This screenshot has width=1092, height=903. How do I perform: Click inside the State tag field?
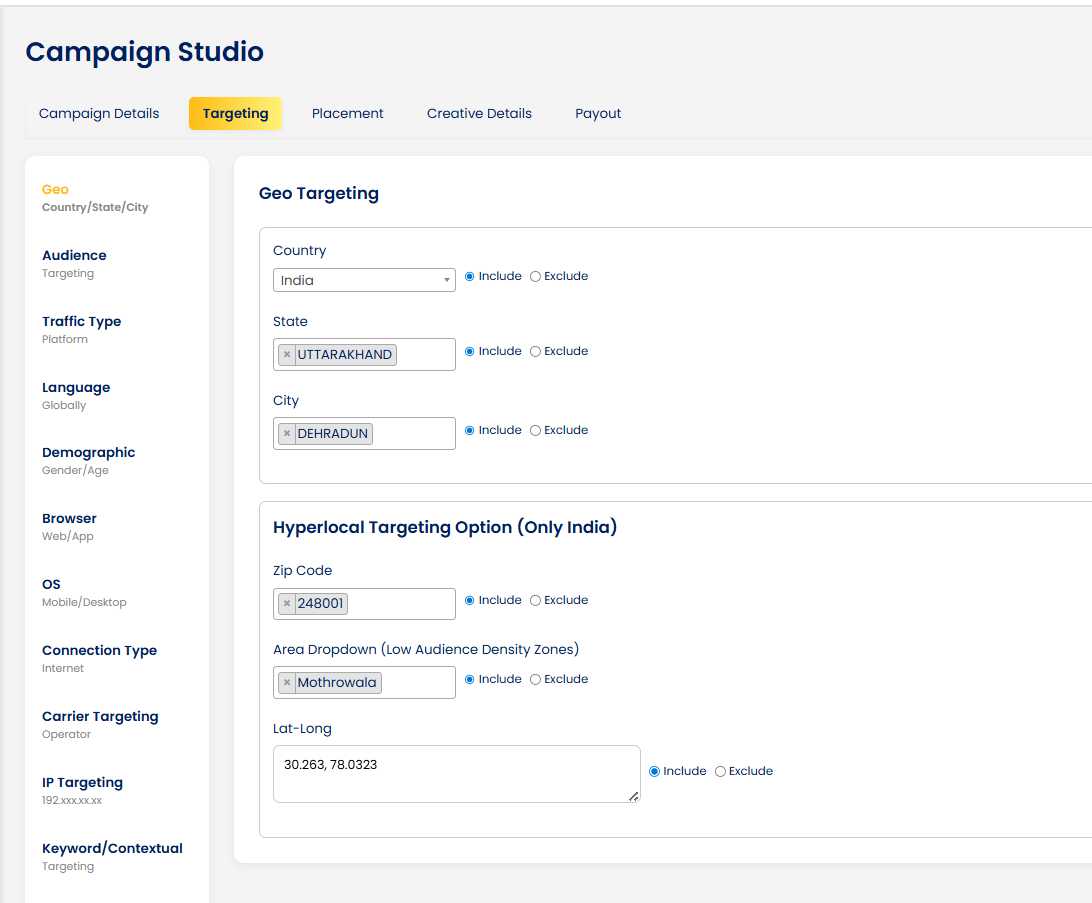pyautogui.click(x=364, y=354)
